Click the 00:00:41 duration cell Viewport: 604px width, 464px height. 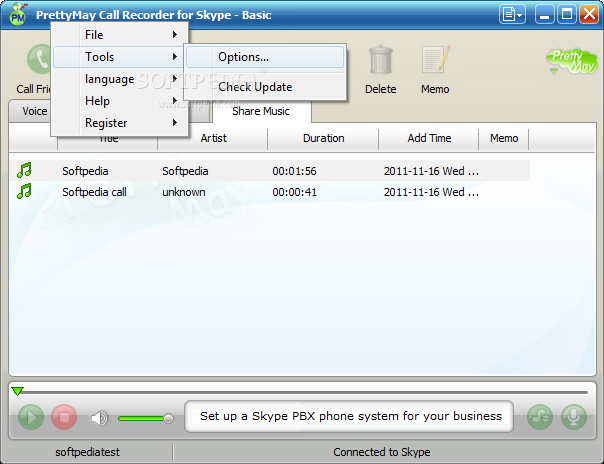[x=294, y=192]
